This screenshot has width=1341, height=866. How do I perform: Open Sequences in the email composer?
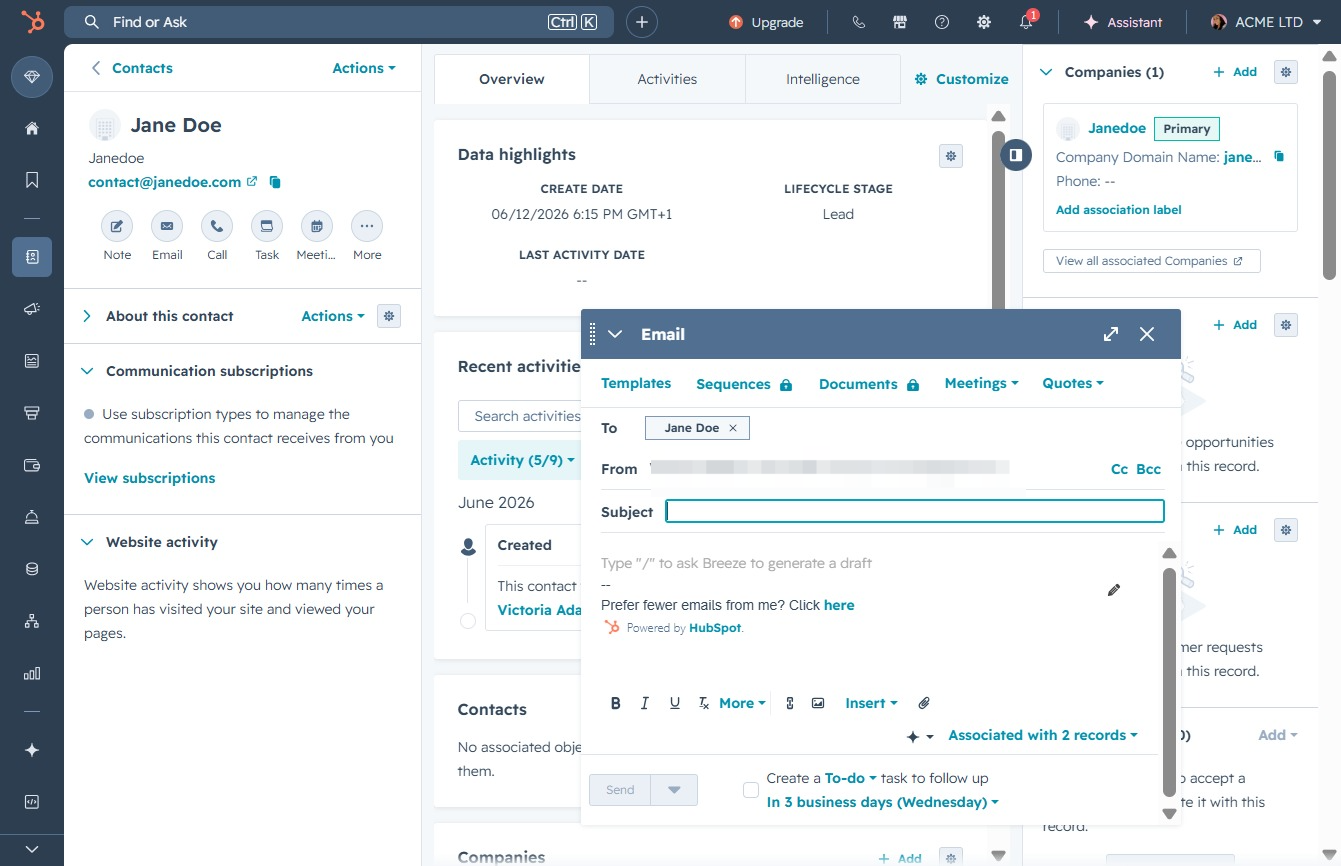pyautogui.click(x=744, y=384)
